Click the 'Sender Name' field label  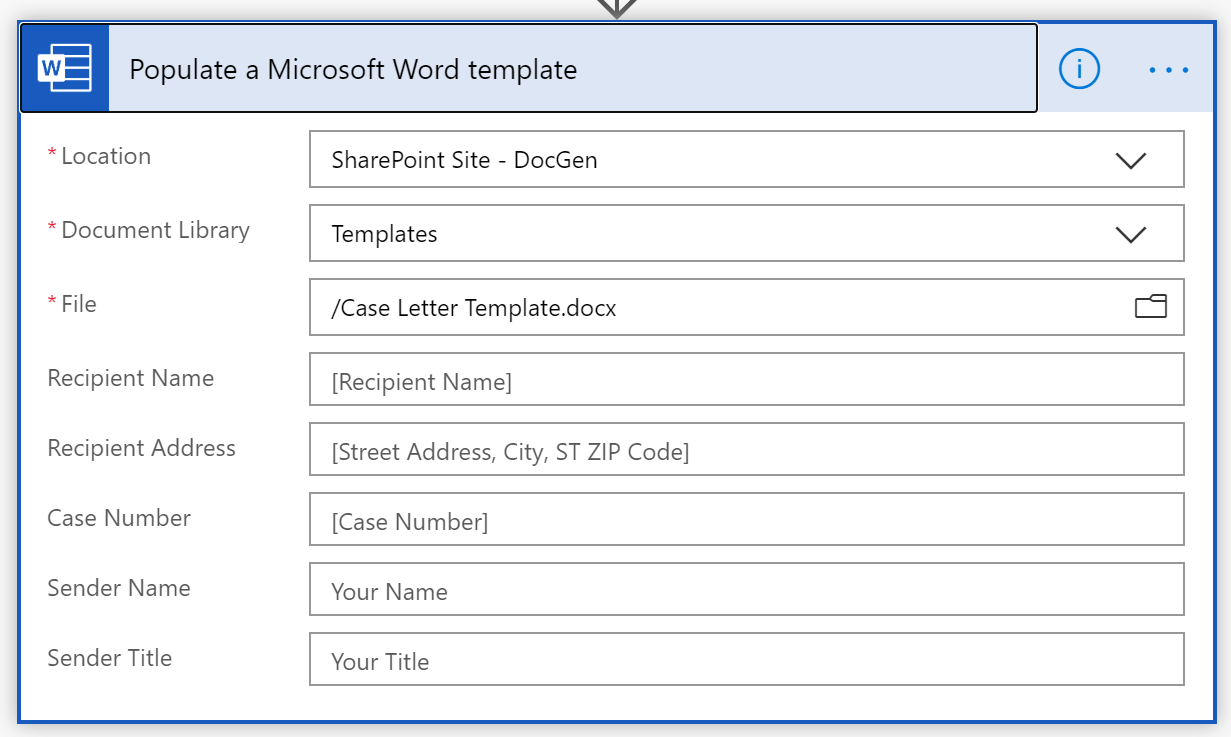119,588
